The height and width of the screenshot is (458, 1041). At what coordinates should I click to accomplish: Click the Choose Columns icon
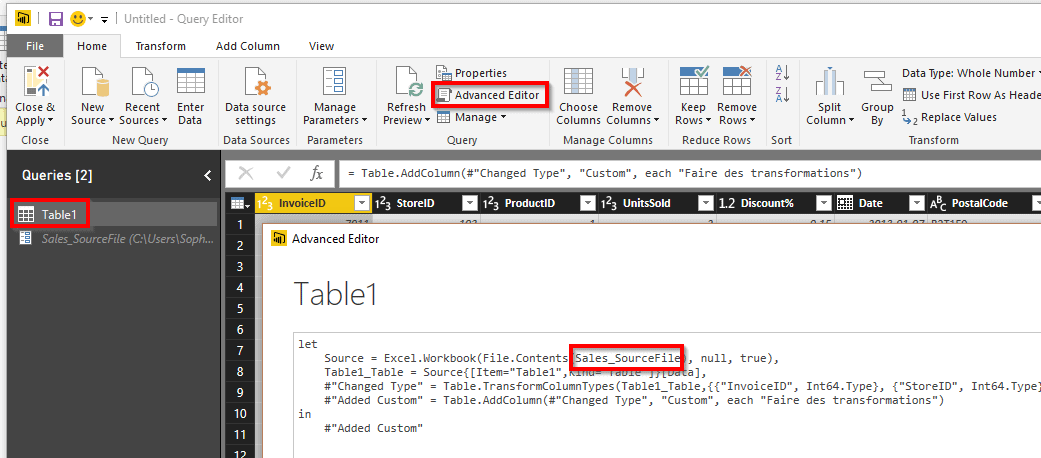point(578,82)
